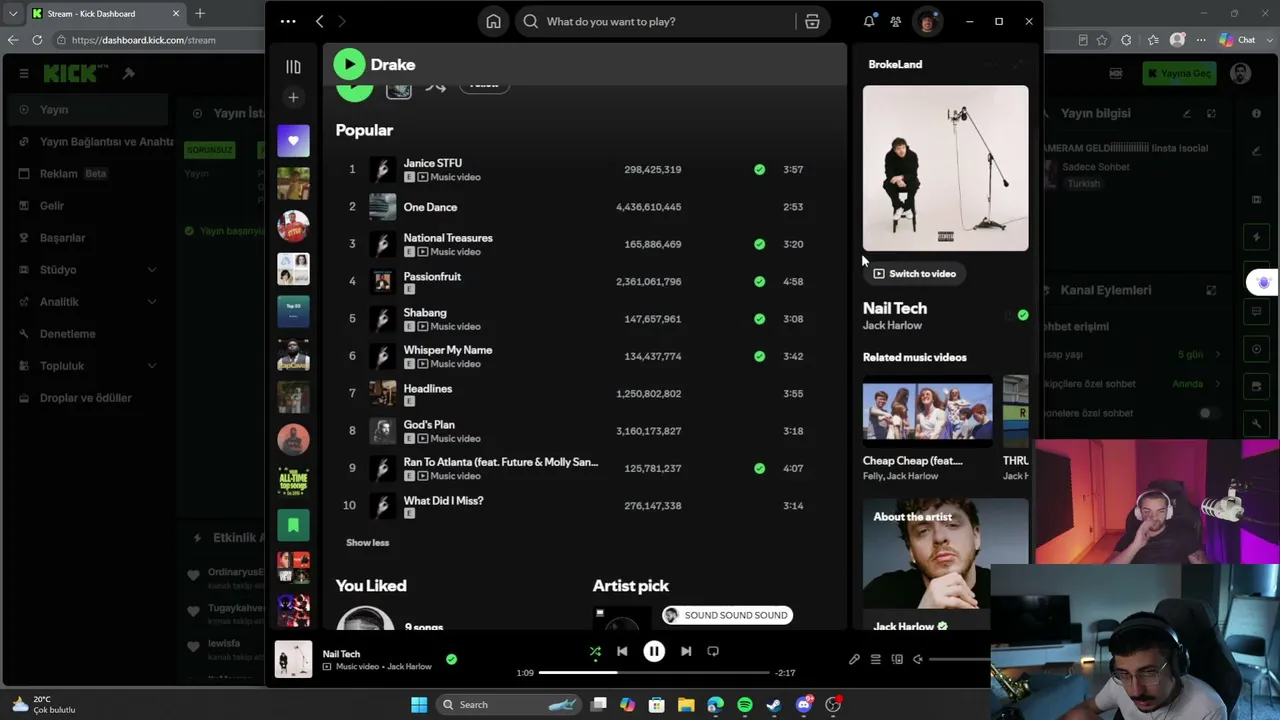Toggle repeat in Spotify player bar
1280x720 pixels.
(x=713, y=651)
